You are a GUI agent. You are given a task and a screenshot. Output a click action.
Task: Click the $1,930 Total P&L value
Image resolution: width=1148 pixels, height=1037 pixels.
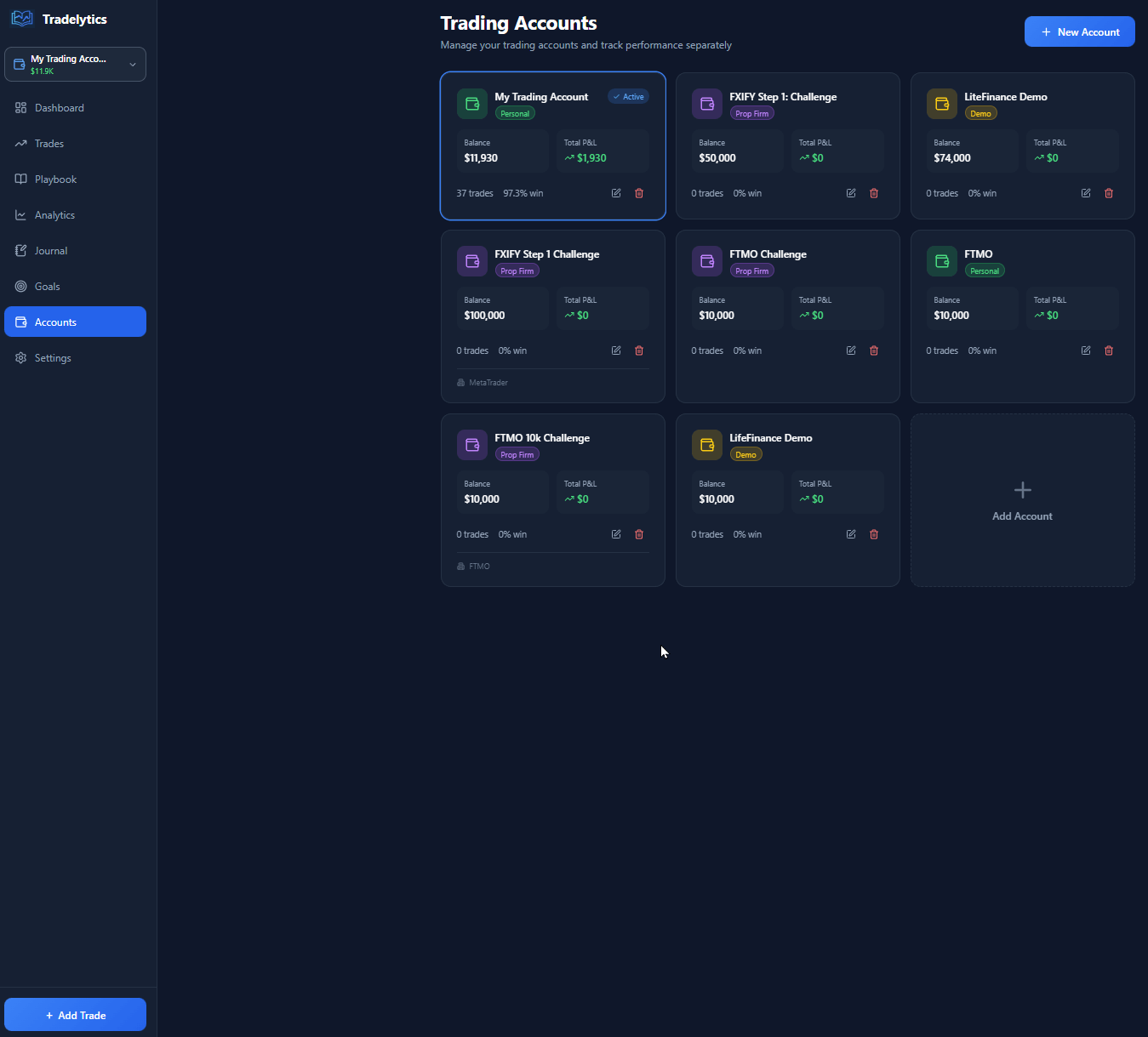(x=591, y=158)
